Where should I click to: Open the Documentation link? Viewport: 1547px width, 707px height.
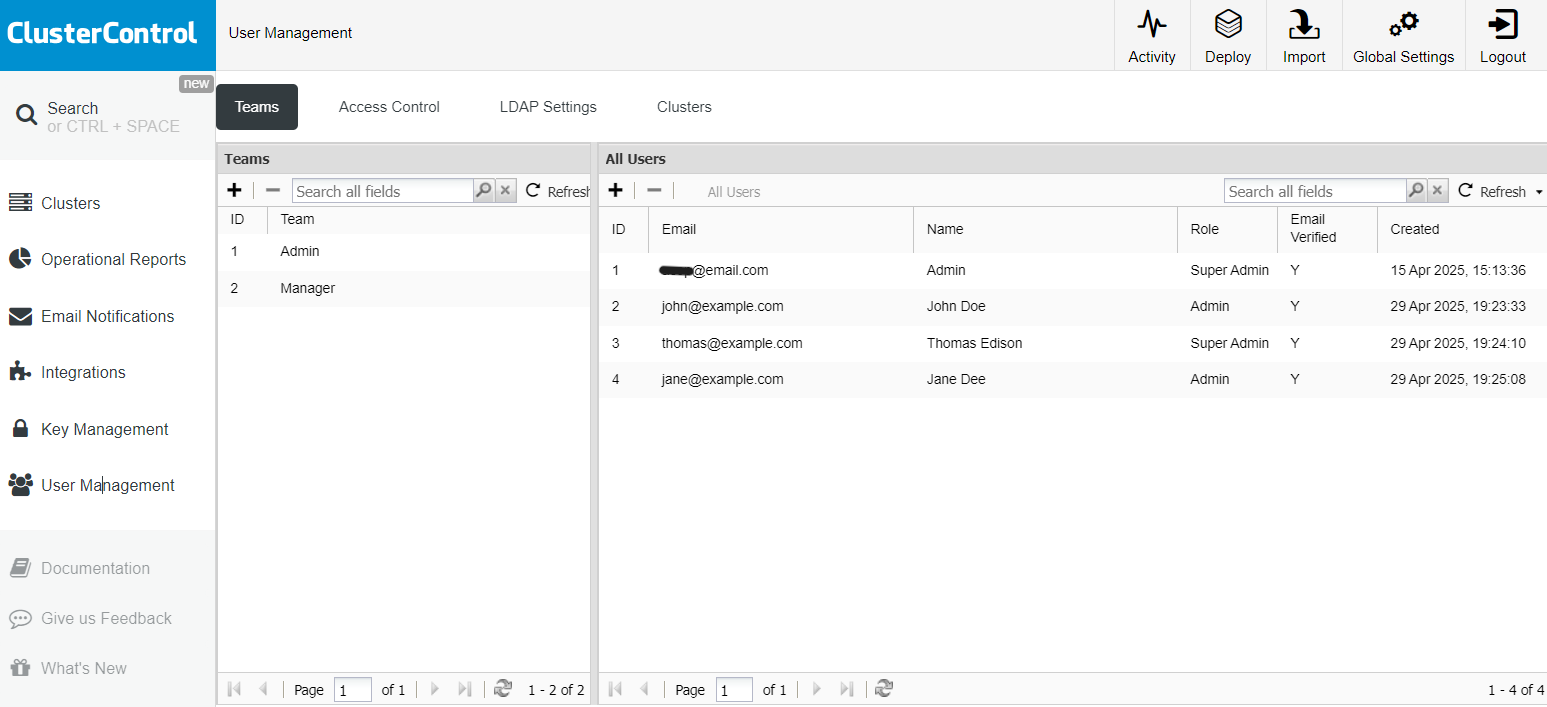(96, 567)
